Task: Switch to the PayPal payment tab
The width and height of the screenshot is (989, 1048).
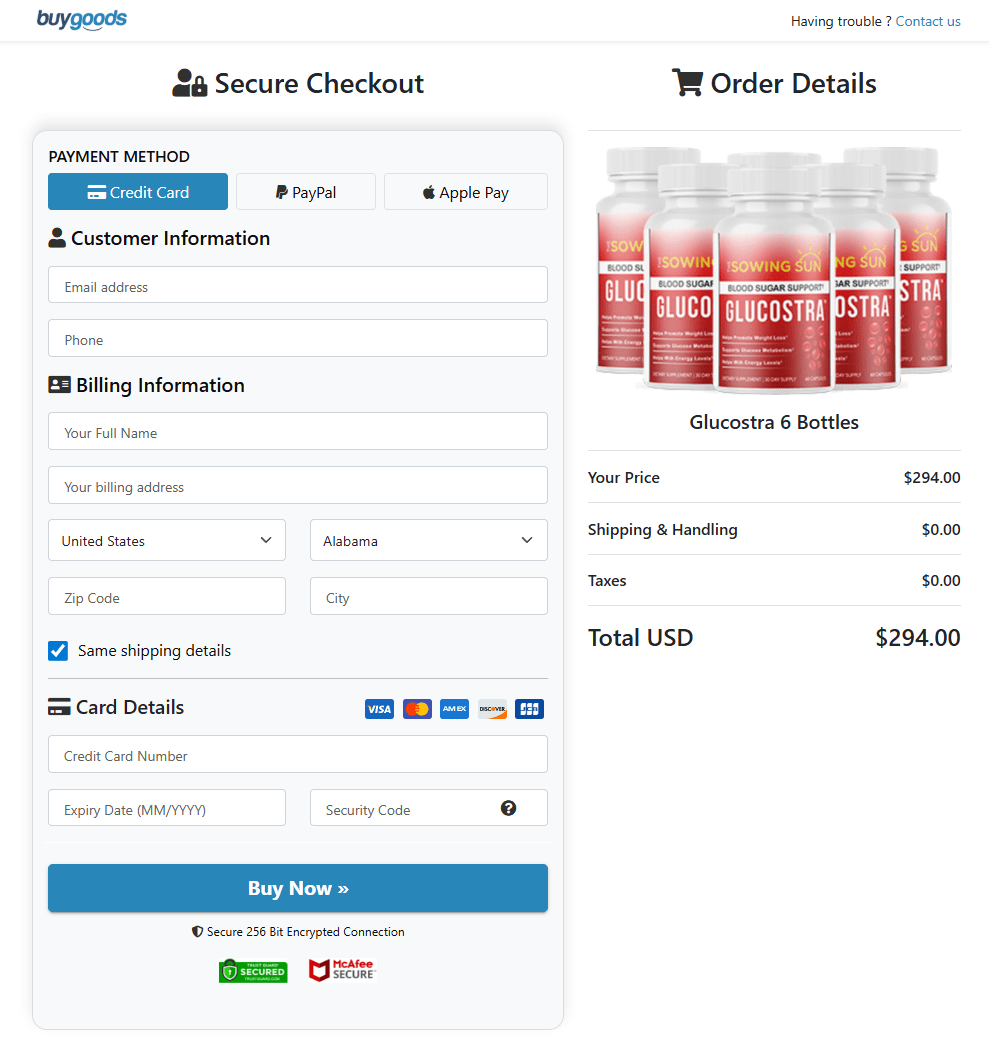Action: pos(306,191)
